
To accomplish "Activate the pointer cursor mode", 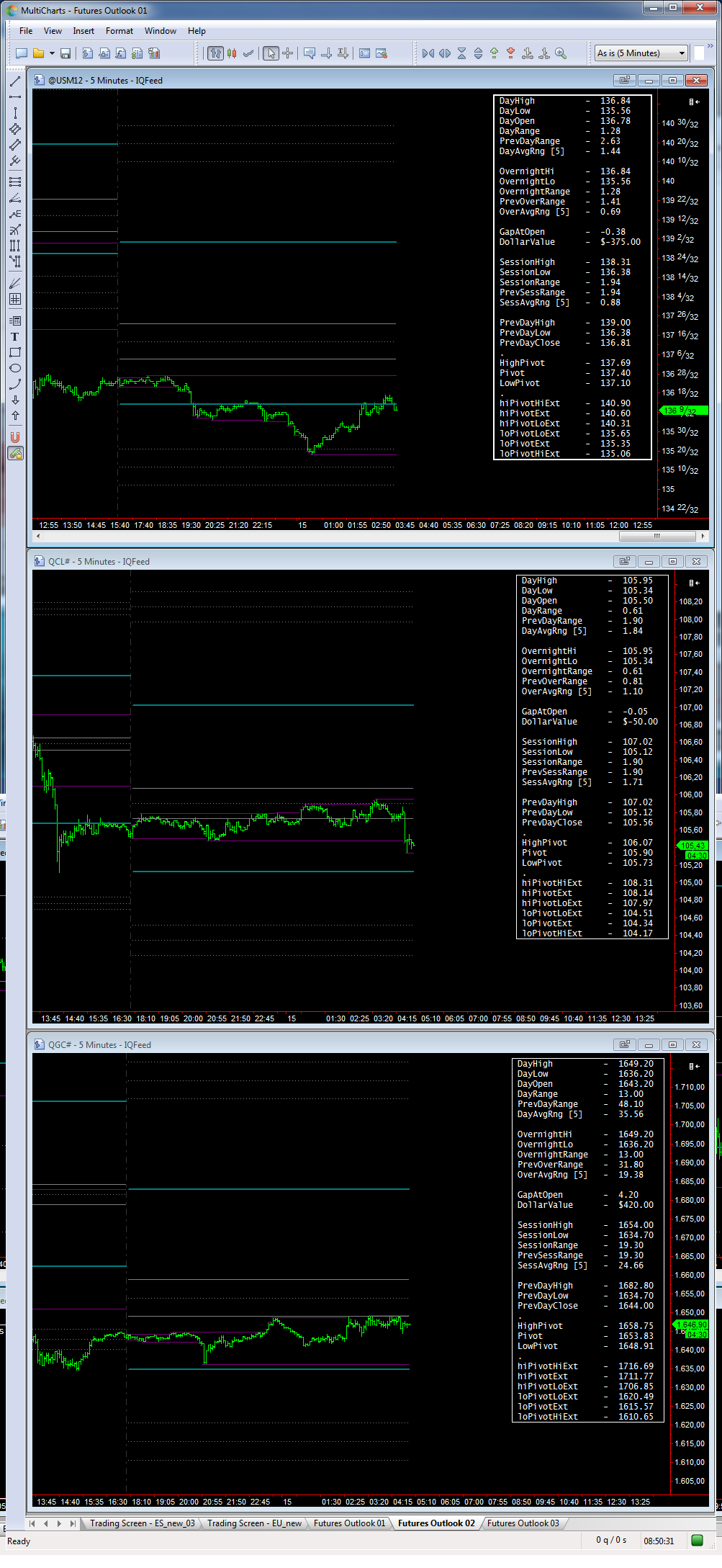I will coord(271,53).
